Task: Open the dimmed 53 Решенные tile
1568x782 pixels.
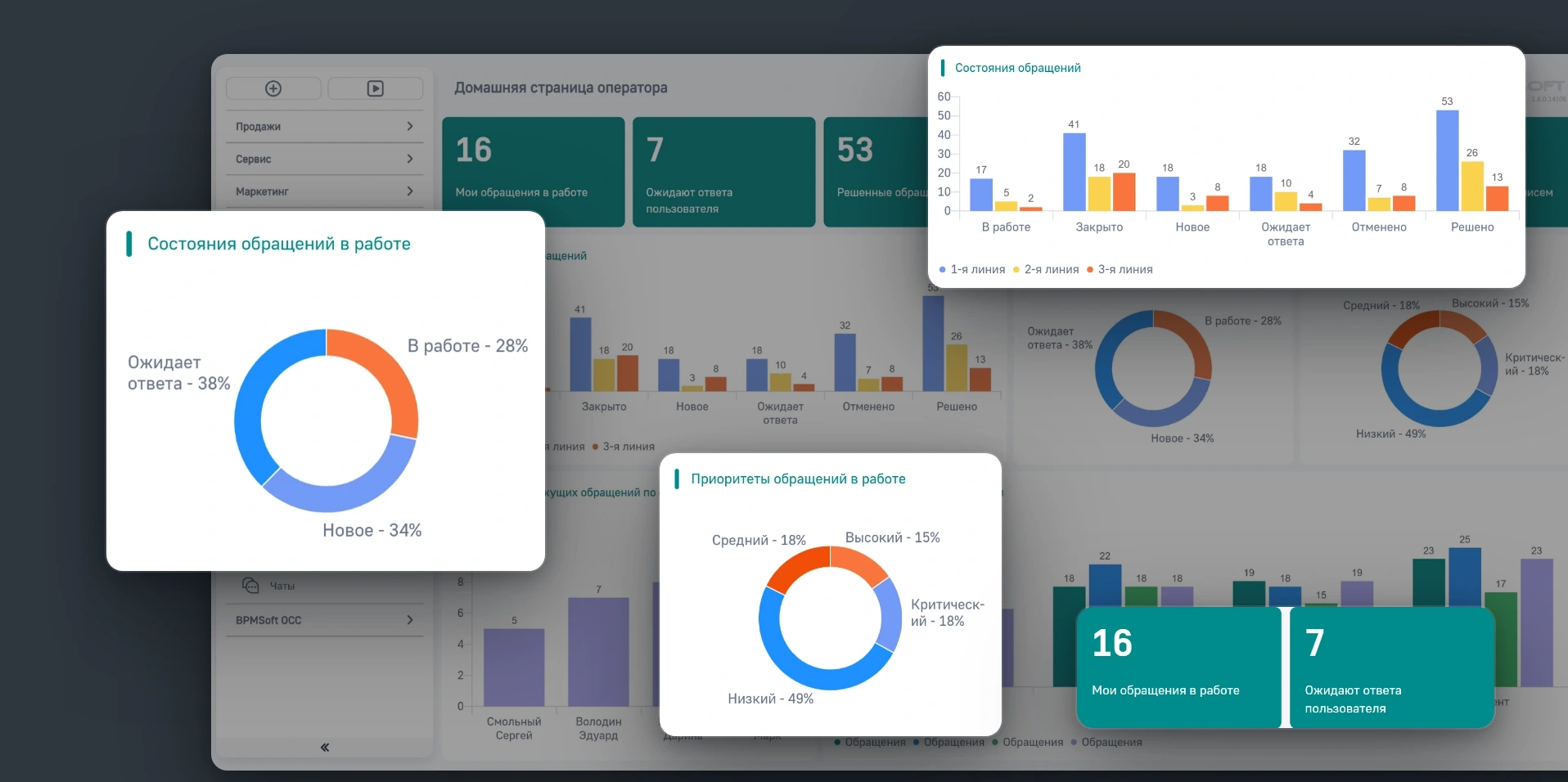Action: click(876, 172)
